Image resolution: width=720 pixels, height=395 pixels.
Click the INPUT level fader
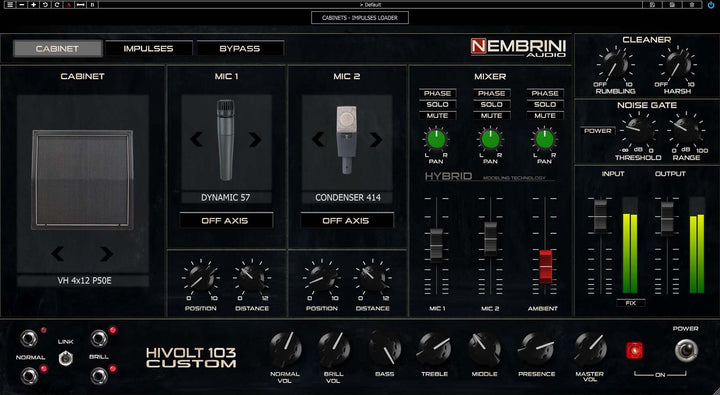coord(600,216)
